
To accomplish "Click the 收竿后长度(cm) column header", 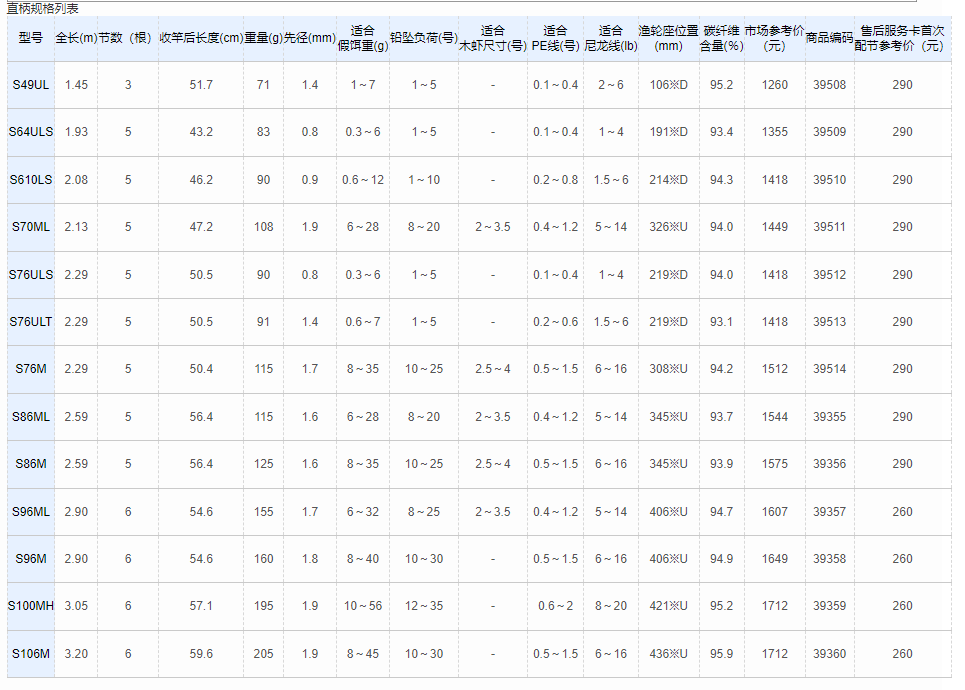I will point(201,38).
